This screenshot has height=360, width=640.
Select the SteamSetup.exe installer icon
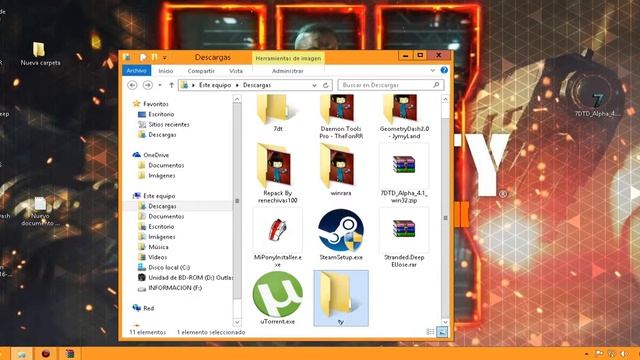point(341,230)
